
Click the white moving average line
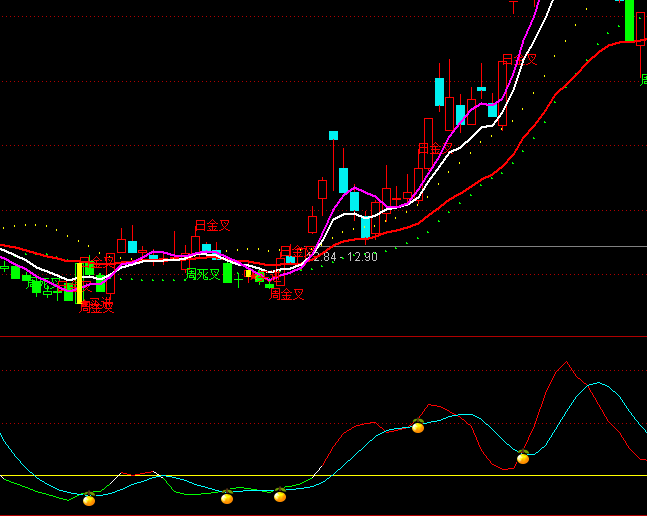click(x=345, y=215)
